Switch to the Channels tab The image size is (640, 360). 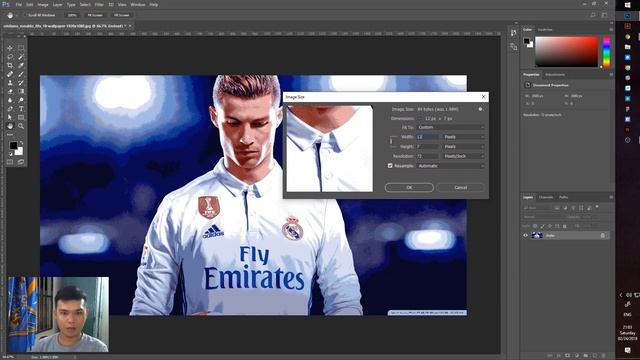point(546,197)
